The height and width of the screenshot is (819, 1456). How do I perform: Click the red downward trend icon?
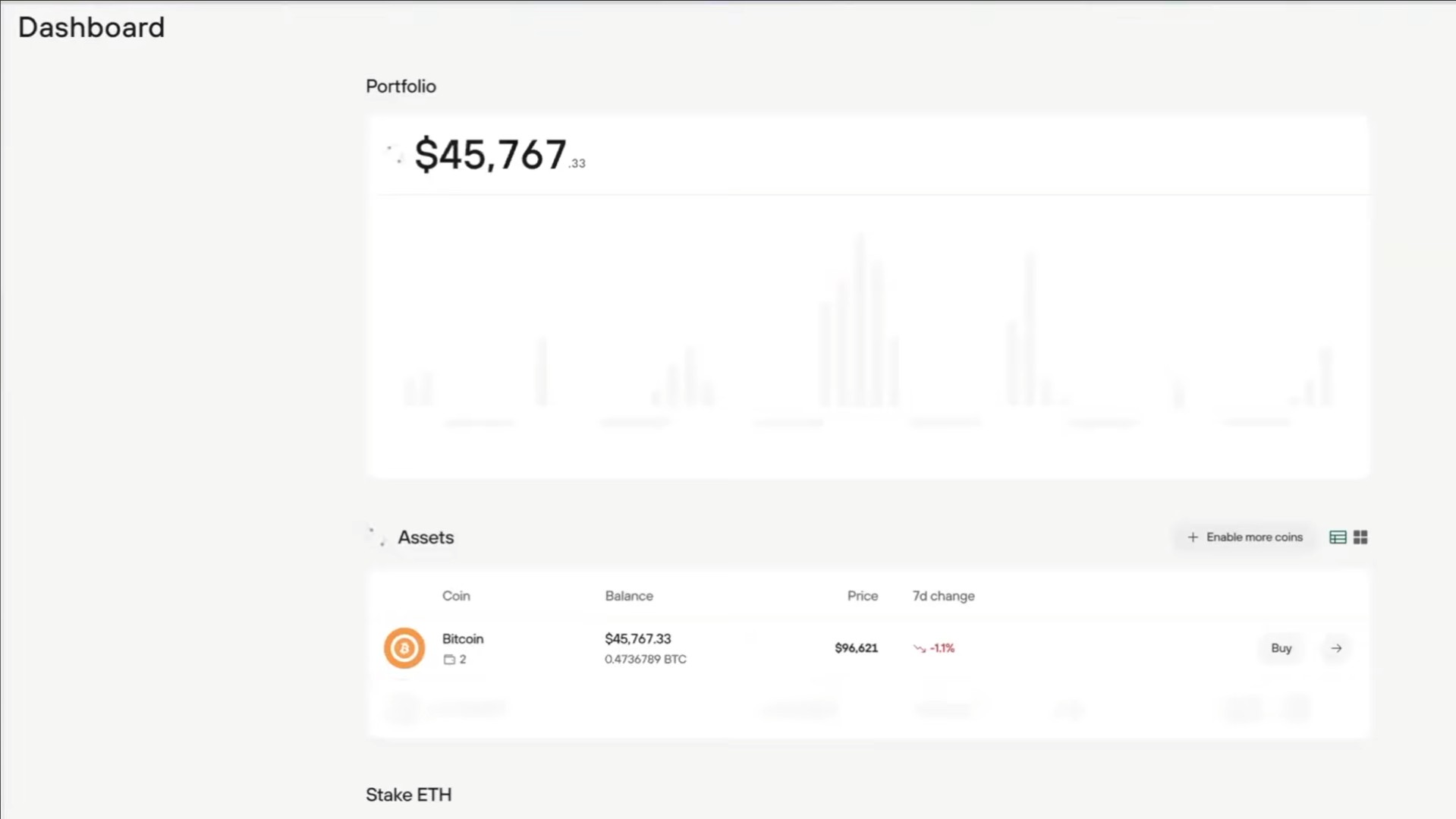point(920,648)
